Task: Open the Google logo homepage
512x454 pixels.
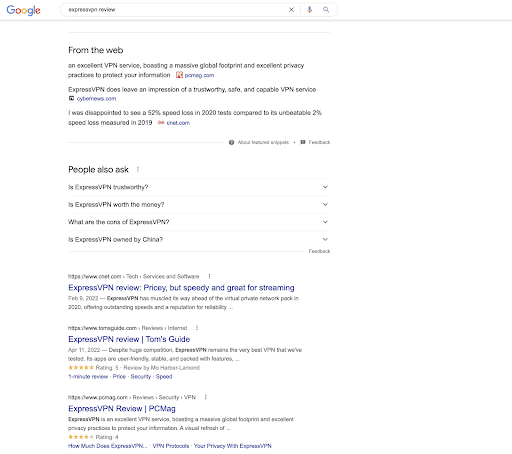Action: pyautogui.click(x=23, y=10)
